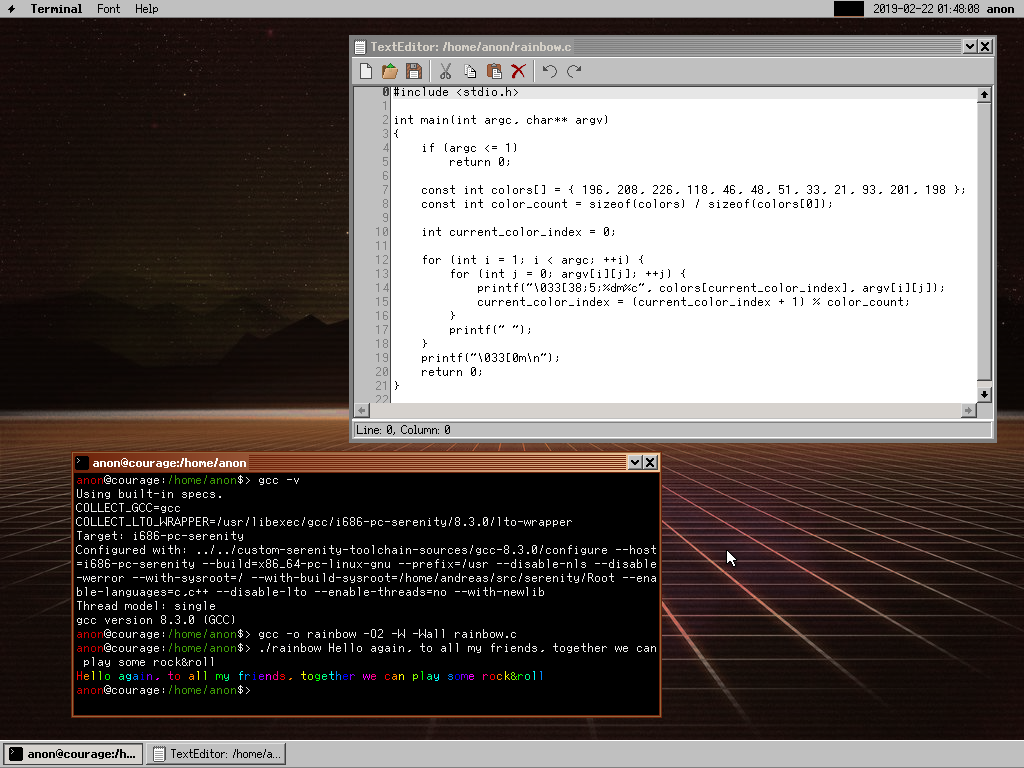The width and height of the screenshot is (1024, 768).
Task: Copy the selection in TextEditor
Action: [470, 71]
